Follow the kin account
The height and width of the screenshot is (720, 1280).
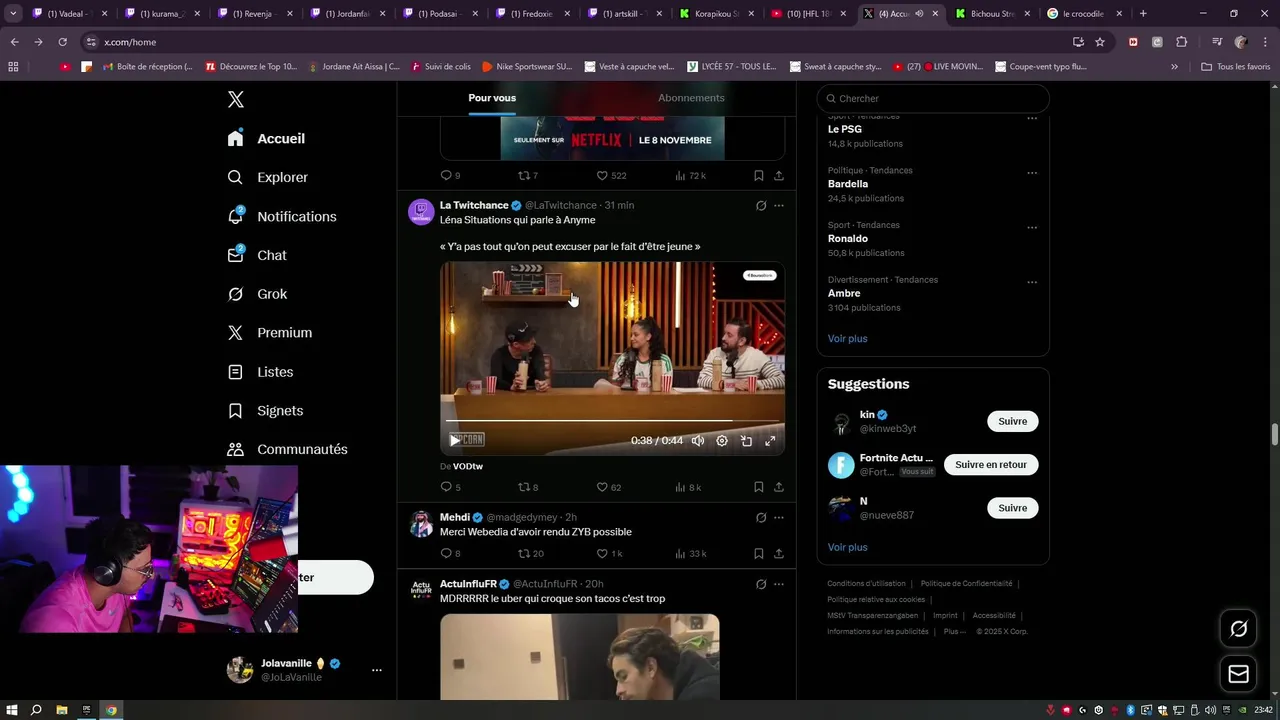[1012, 422]
